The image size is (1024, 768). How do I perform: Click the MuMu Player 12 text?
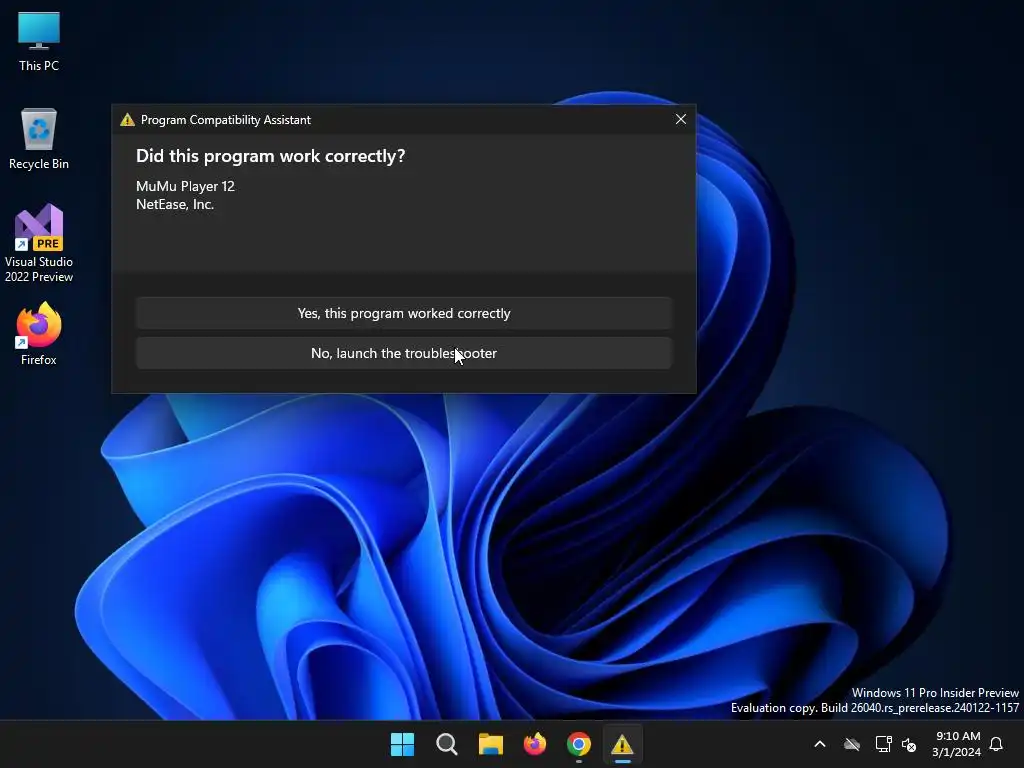[x=185, y=186]
